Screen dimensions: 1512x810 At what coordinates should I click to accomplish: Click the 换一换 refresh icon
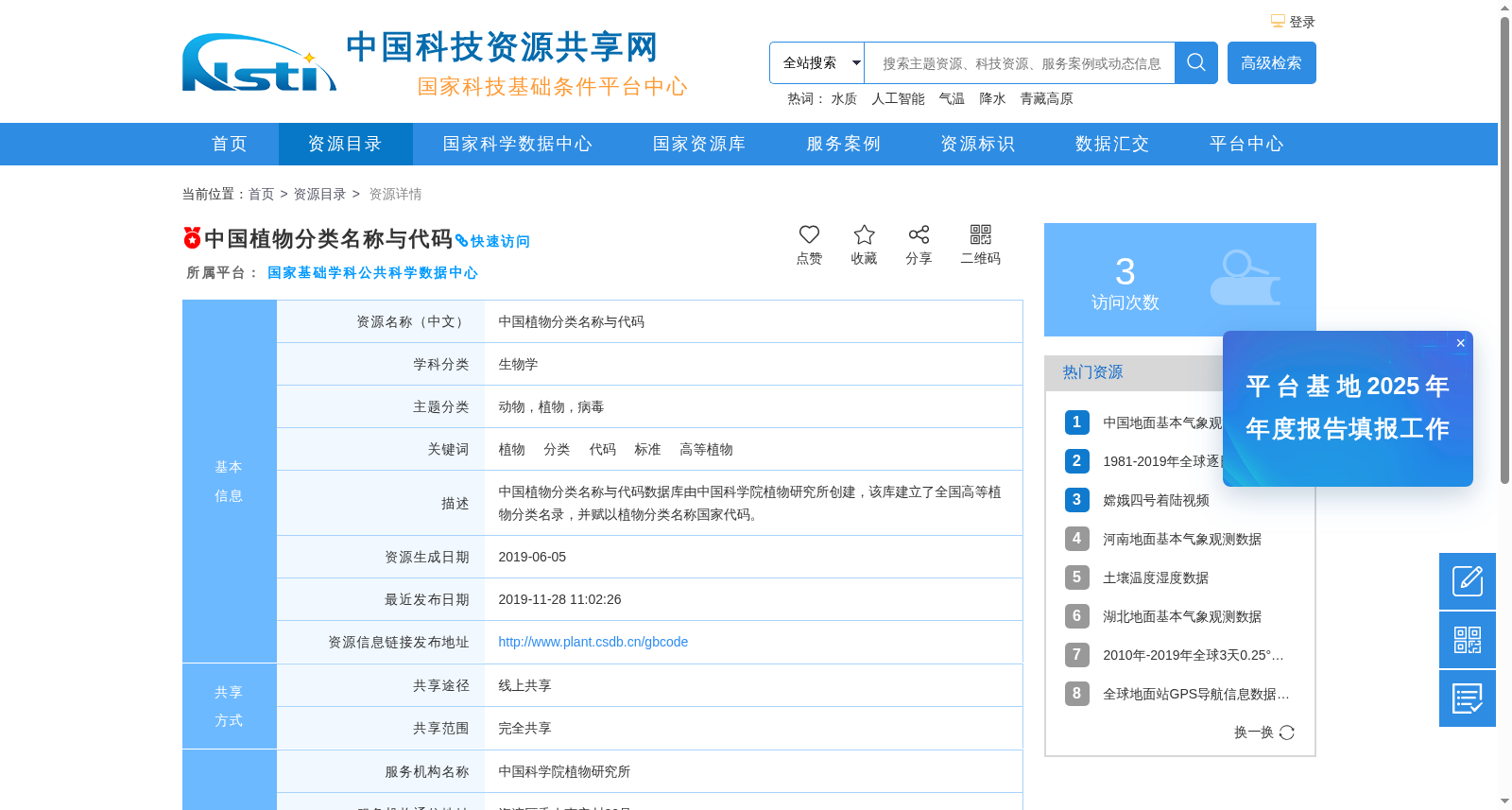1287,732
